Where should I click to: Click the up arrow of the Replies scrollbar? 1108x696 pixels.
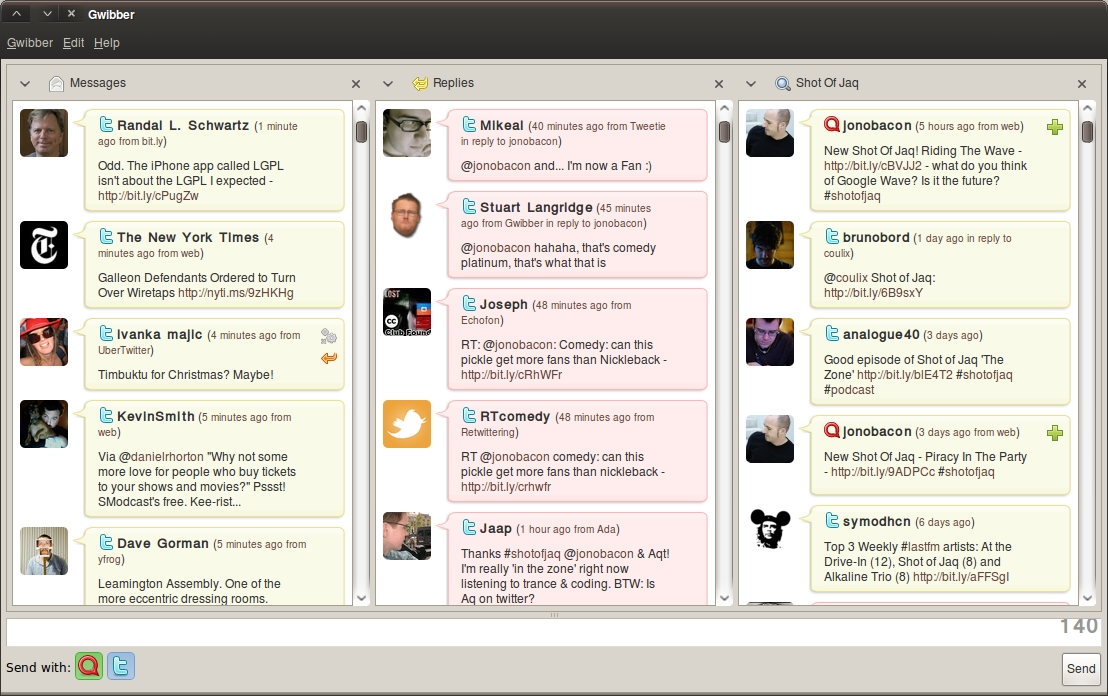pyautogui.click(x=724, y=109)
